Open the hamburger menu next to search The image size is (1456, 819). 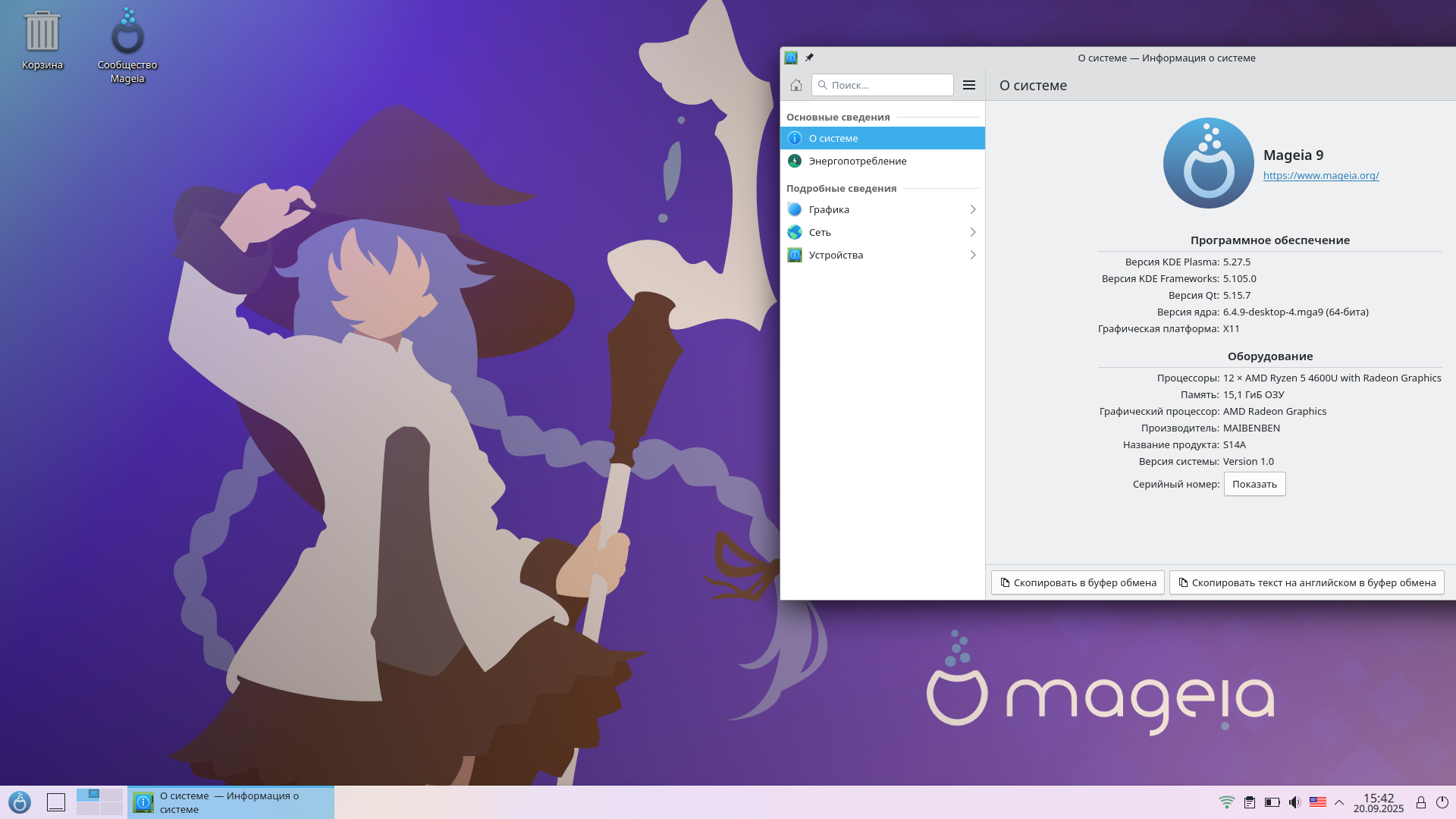click(968, 85)
